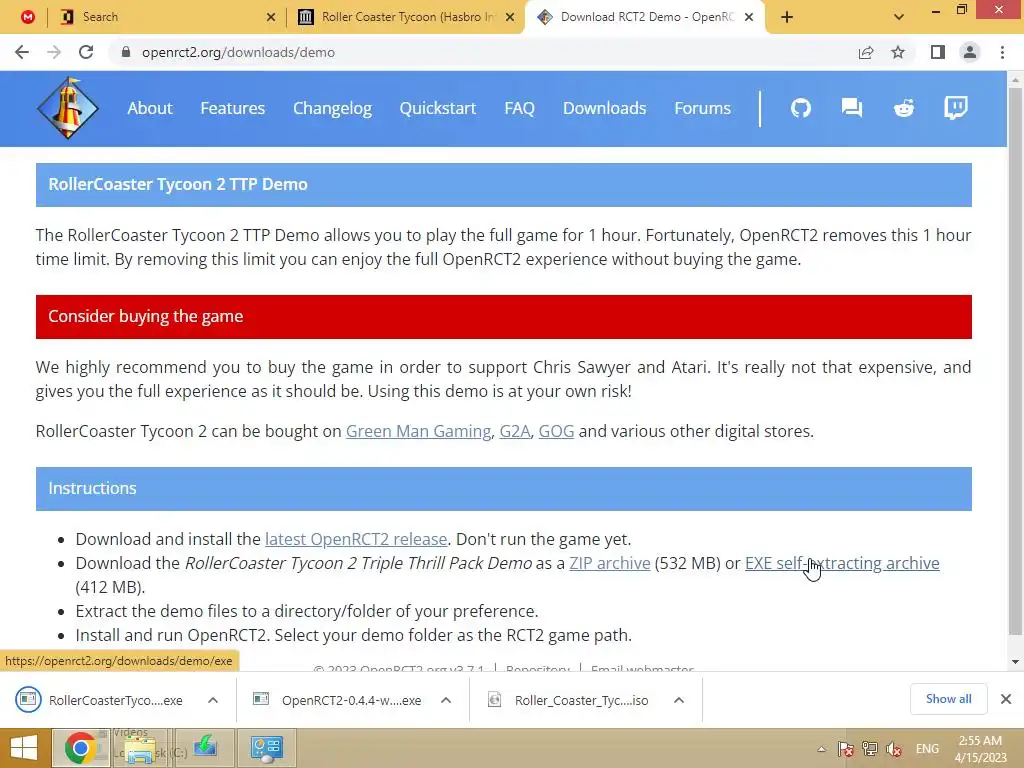Open the About nav item
The height and width of the screenshot is (768, 1024).
pos(150,108)
